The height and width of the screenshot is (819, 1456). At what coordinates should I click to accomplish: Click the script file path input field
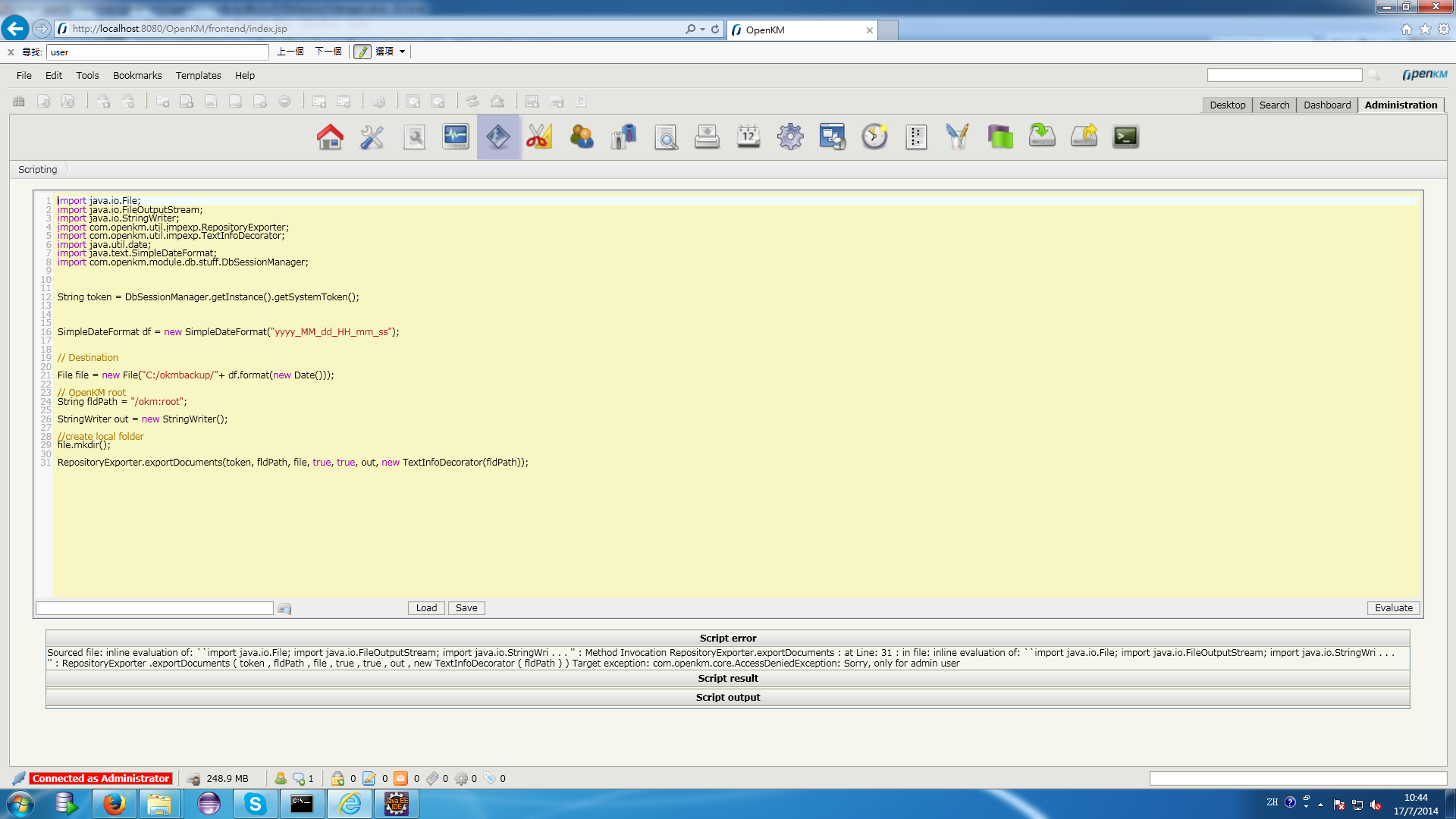pyautogui.click(x=155, y=608)
